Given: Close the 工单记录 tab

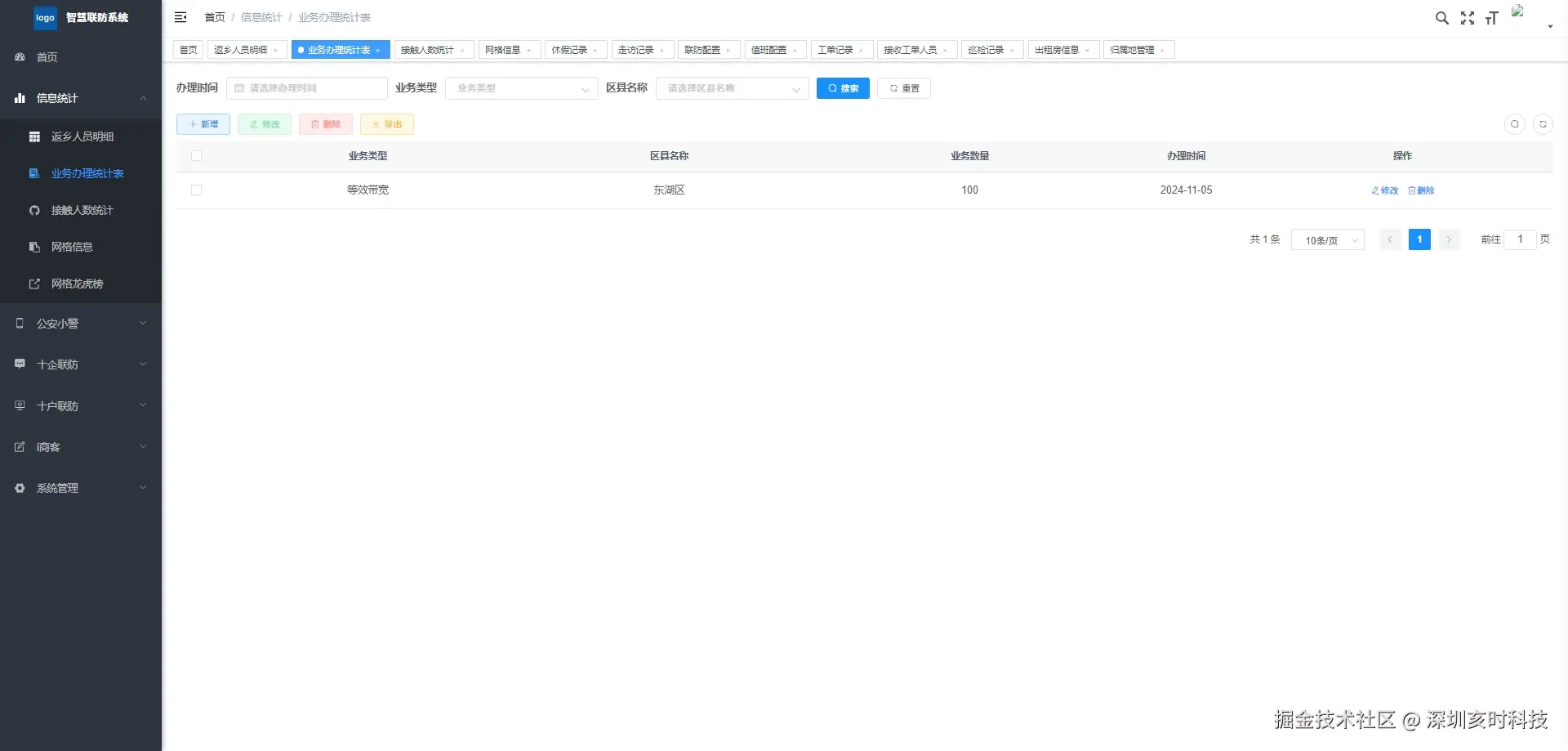Looking at the screenshot, I should point(862,51).
